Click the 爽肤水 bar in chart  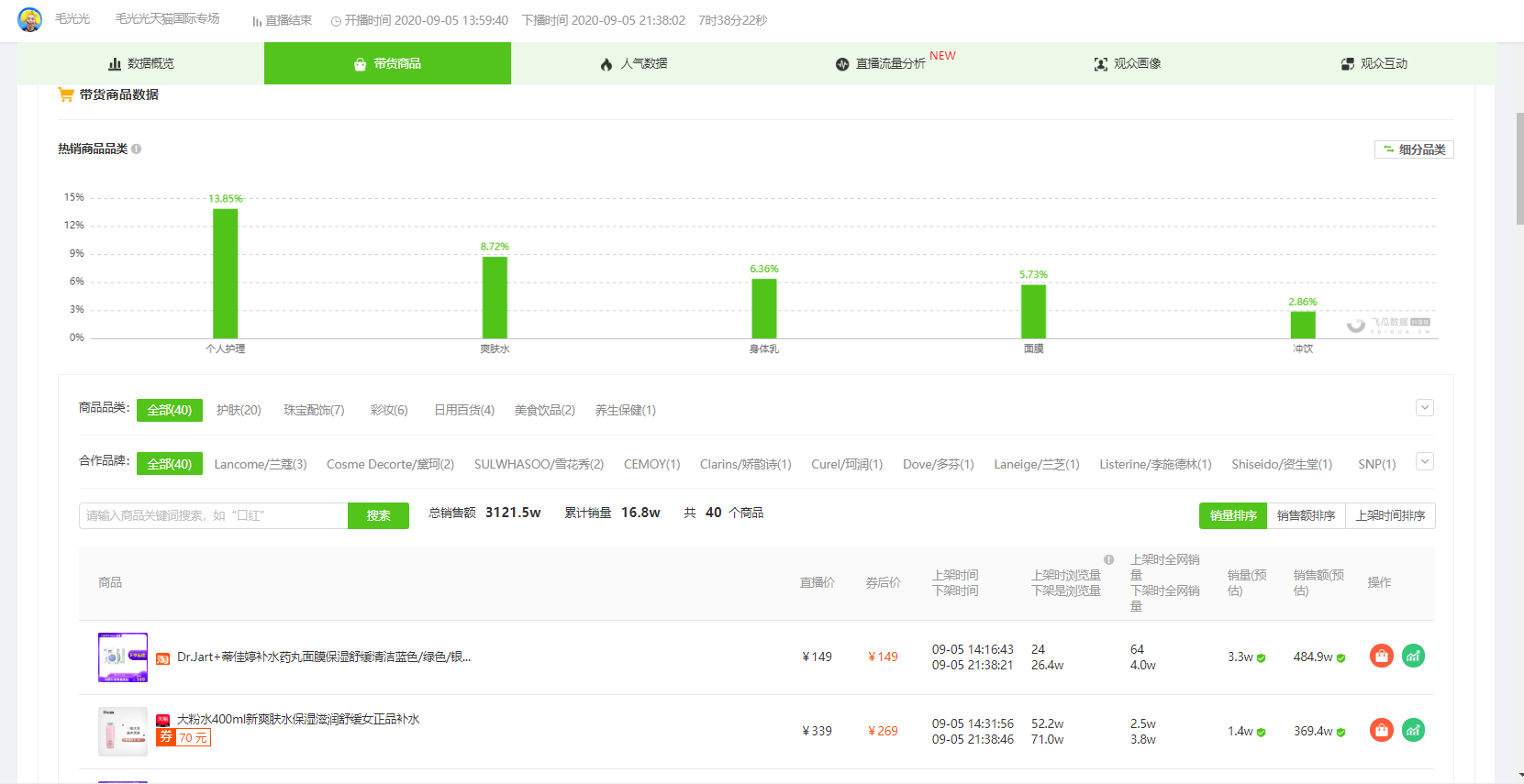click(495, 297)
